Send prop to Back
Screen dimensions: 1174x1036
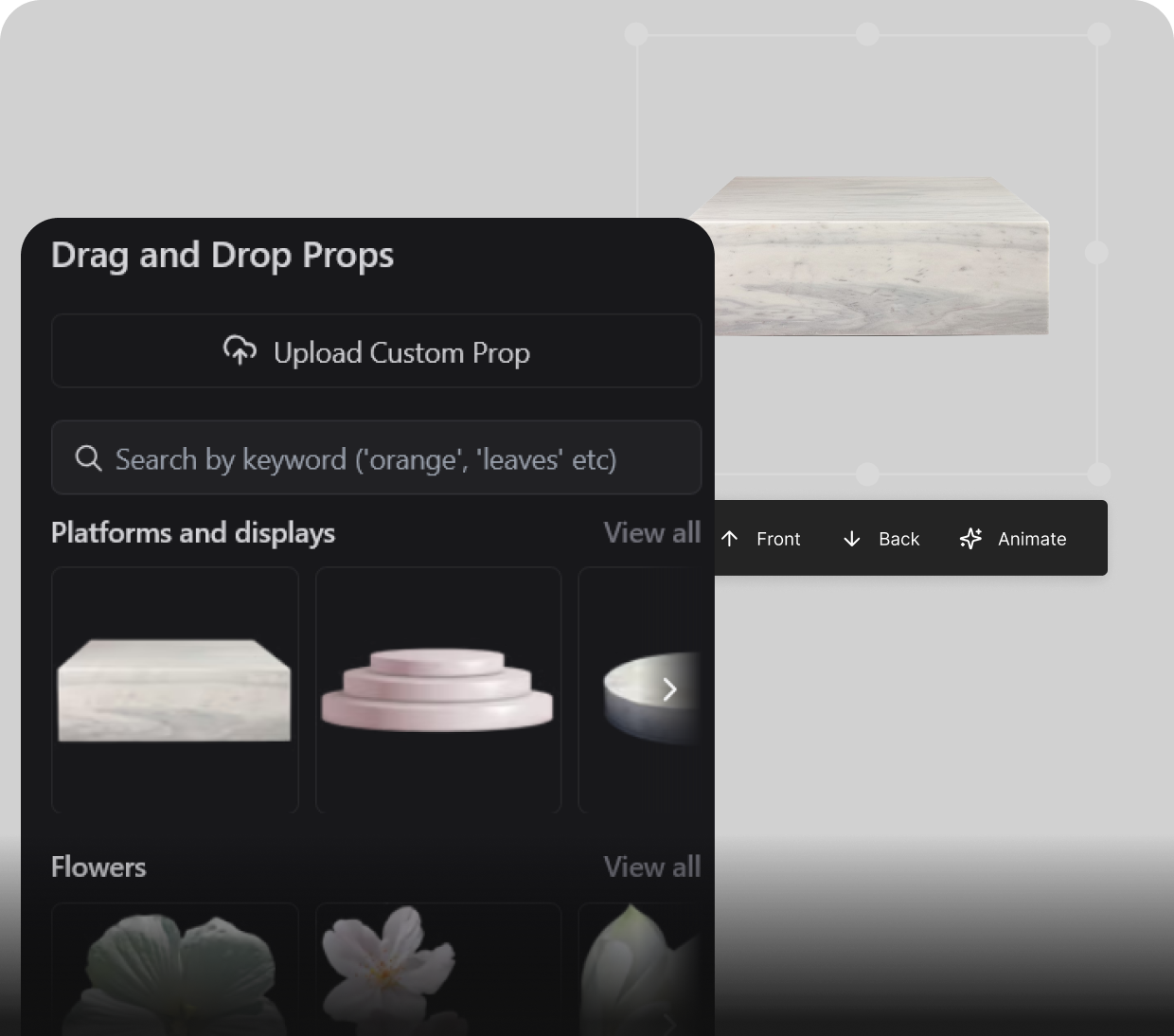coord(880,539)
